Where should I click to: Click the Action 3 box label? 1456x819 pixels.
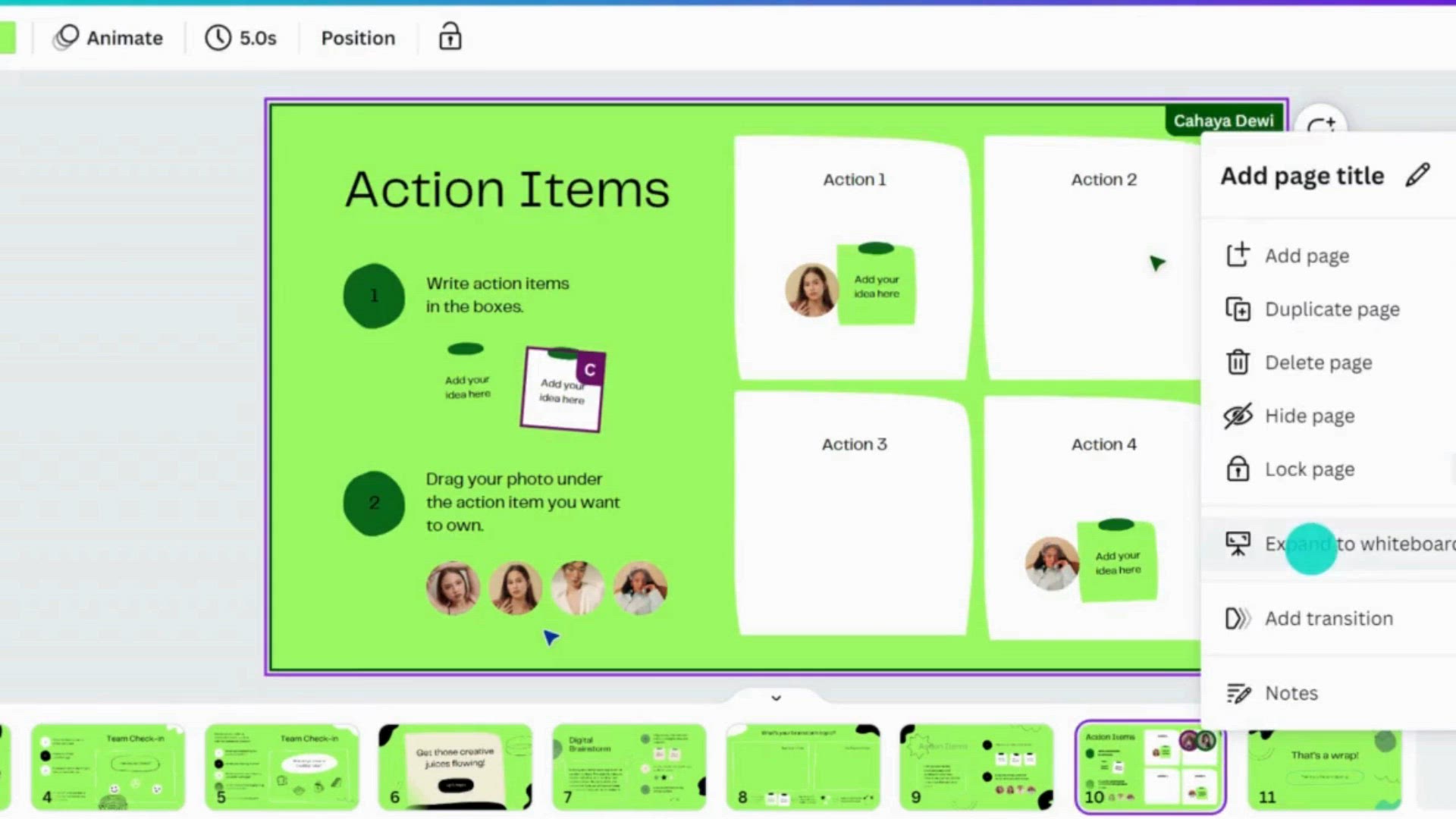pyautogui.click(x=855, y=444)
